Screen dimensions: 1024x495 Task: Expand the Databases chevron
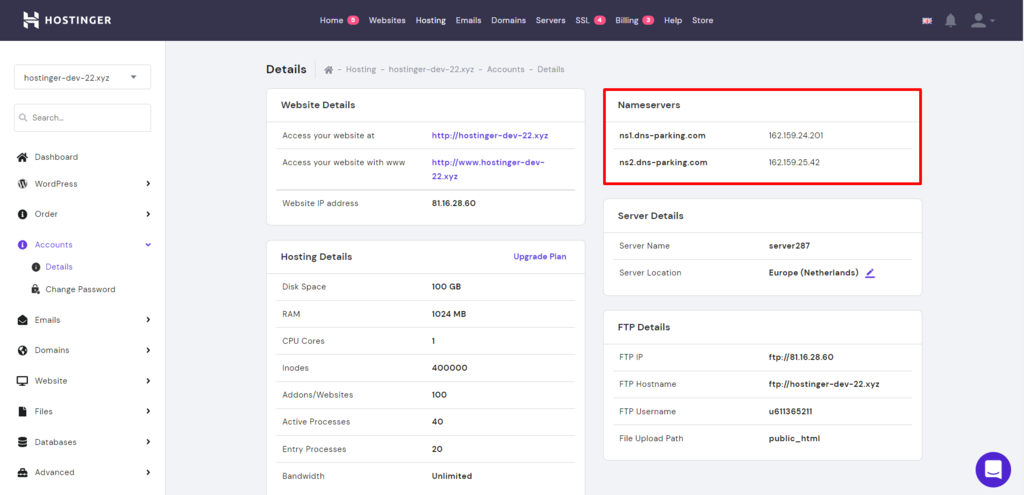point(148,442)
